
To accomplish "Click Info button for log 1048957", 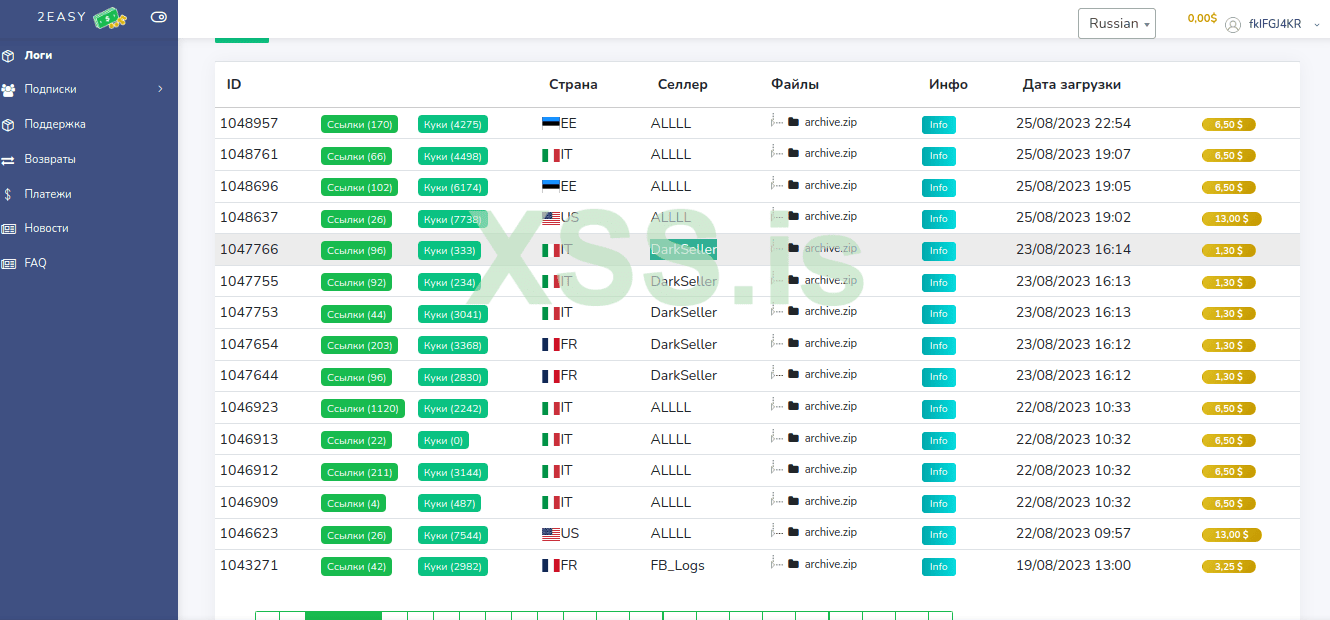I will (x=938, y=125).
